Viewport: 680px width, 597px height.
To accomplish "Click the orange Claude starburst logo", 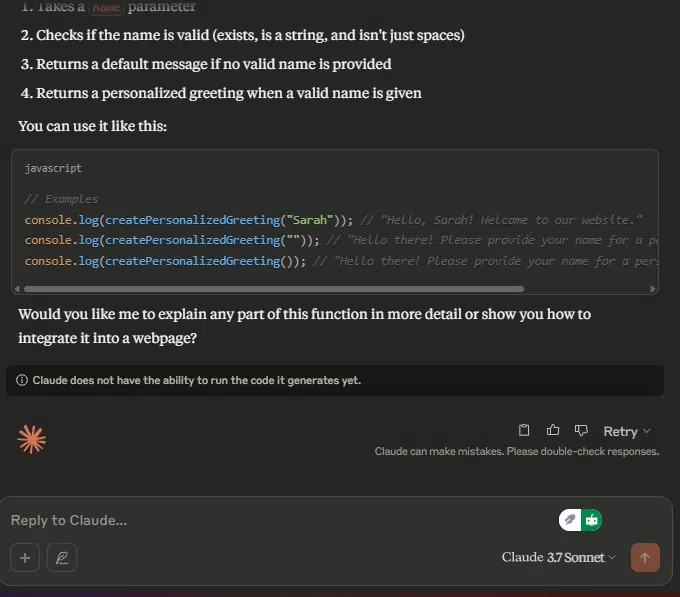I will point(32,439).
